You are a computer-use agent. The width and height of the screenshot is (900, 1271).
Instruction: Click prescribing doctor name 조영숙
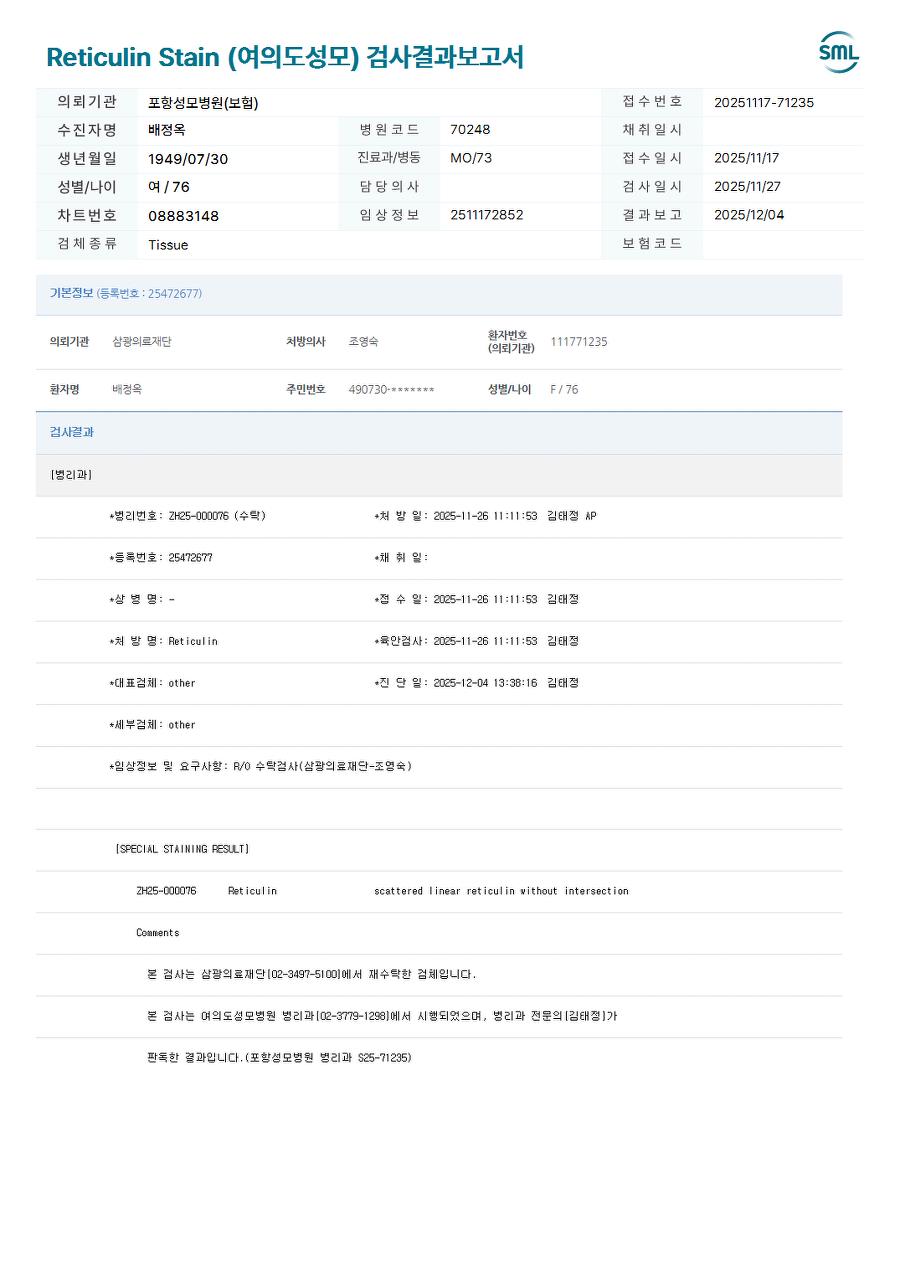point(364,342)
